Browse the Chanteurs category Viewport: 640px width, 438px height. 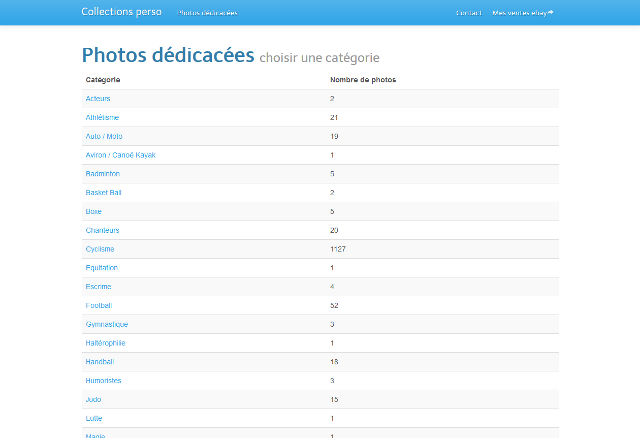[102, 230]
